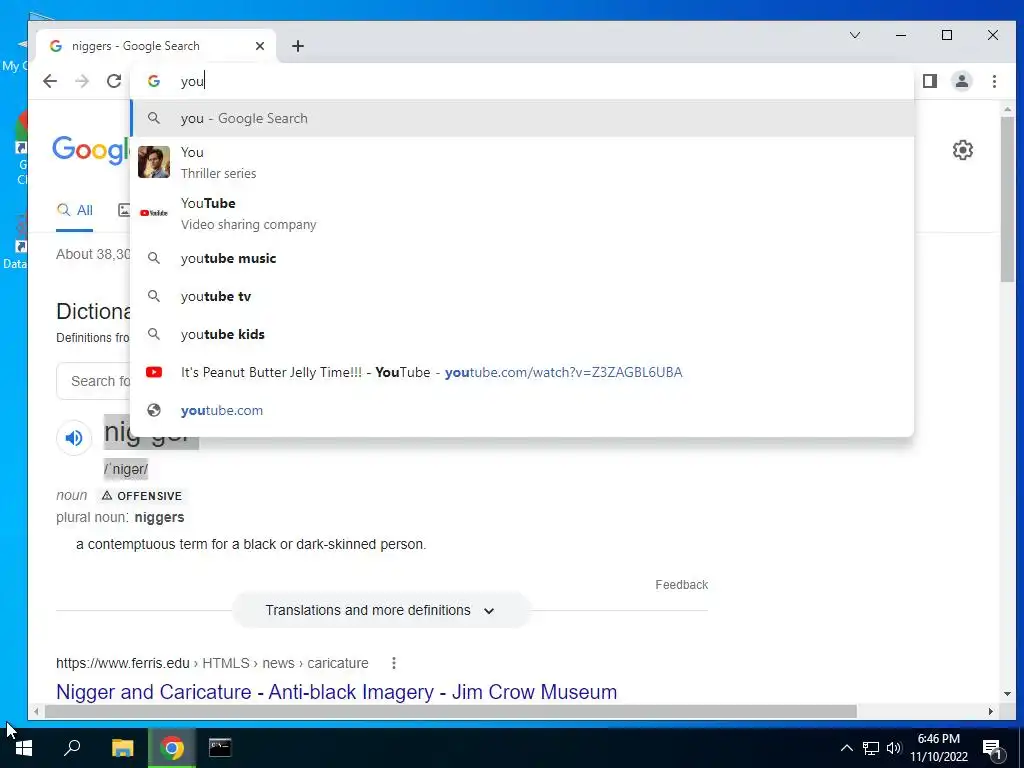Image resolution: width=1024 pixels, height=768 pixels.
Task: Click the Google logo on the page
Action: (91, 150)
